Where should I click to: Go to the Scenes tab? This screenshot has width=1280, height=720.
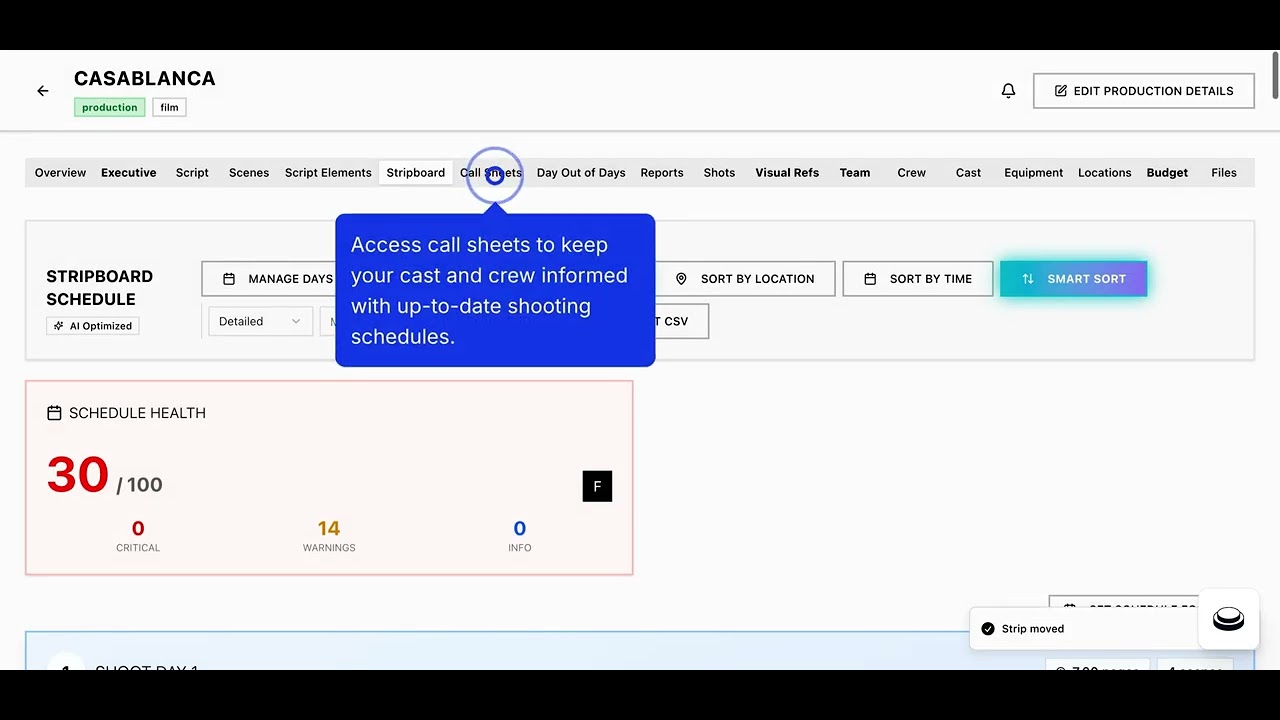[249, 173]
